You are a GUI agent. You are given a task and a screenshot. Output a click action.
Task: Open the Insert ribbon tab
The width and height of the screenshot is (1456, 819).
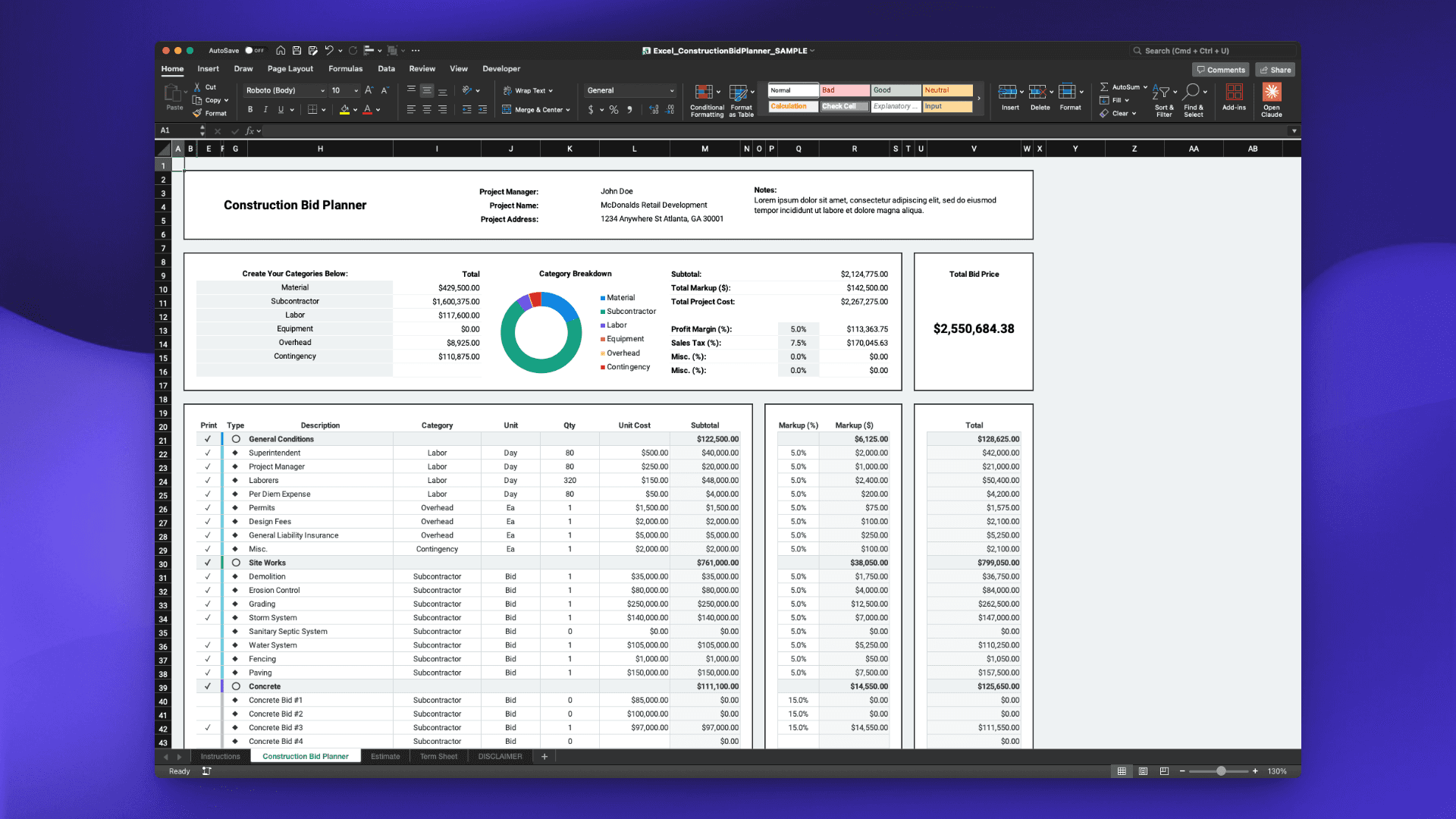click(208, 69)
